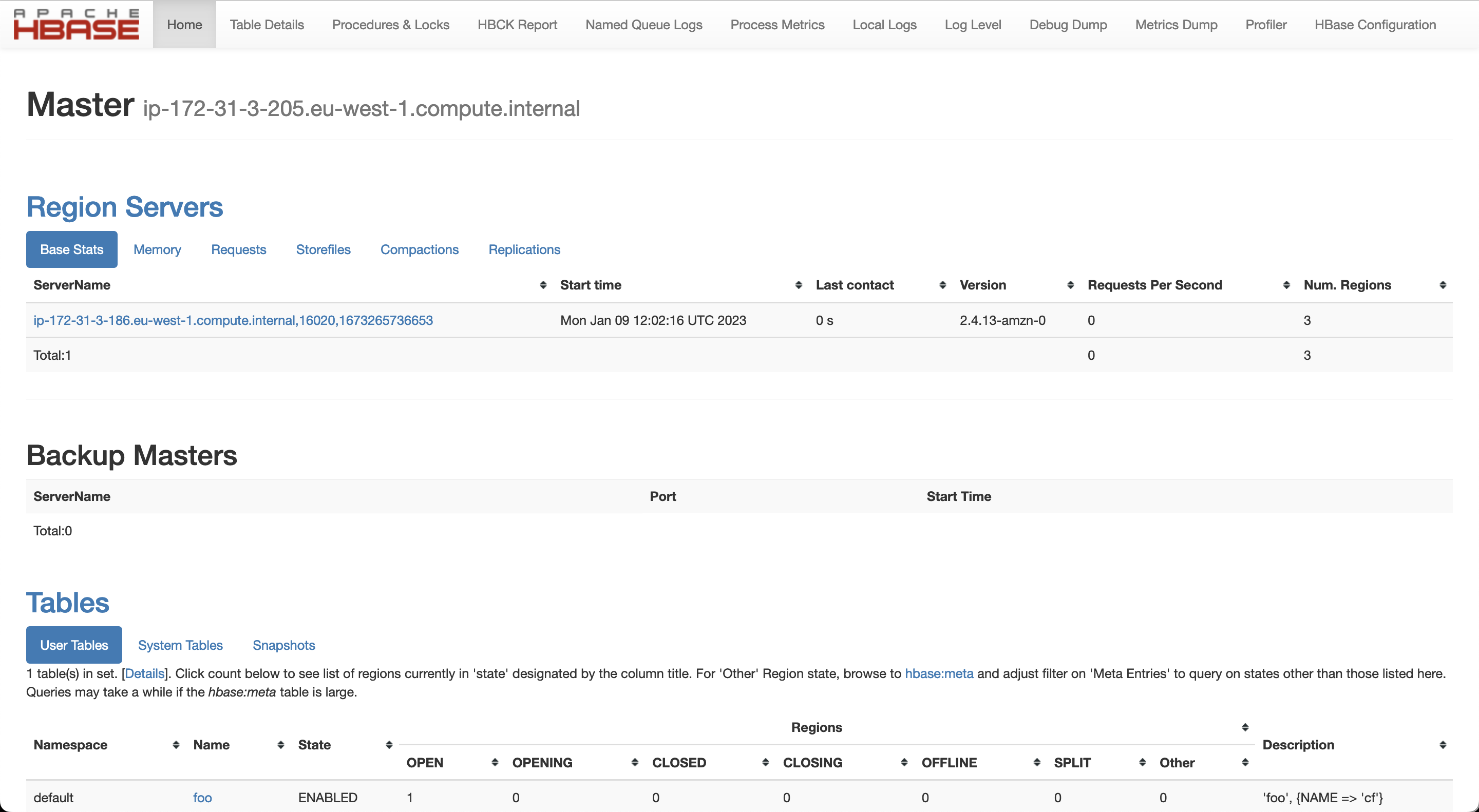
Task: Sort tables by Name arrow icon
Action: click(x=281, y=745)
